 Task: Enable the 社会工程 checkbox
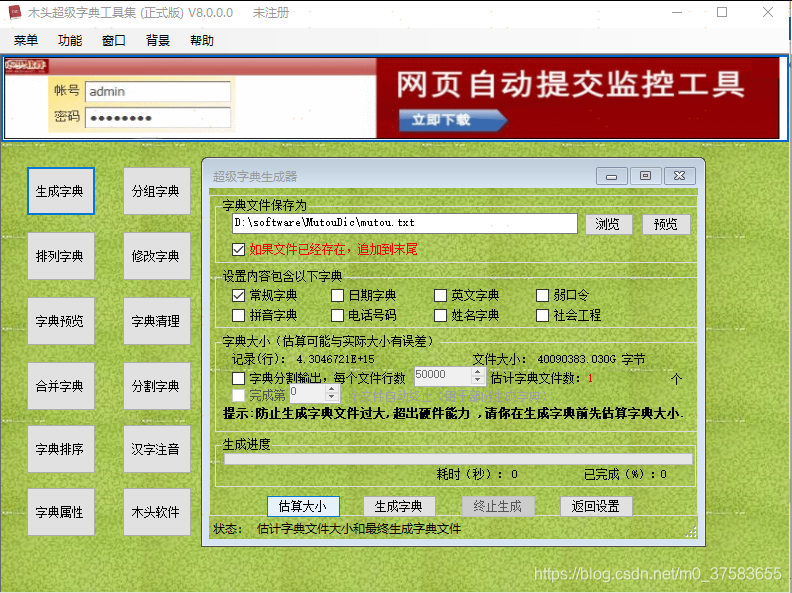pos(542,315)
